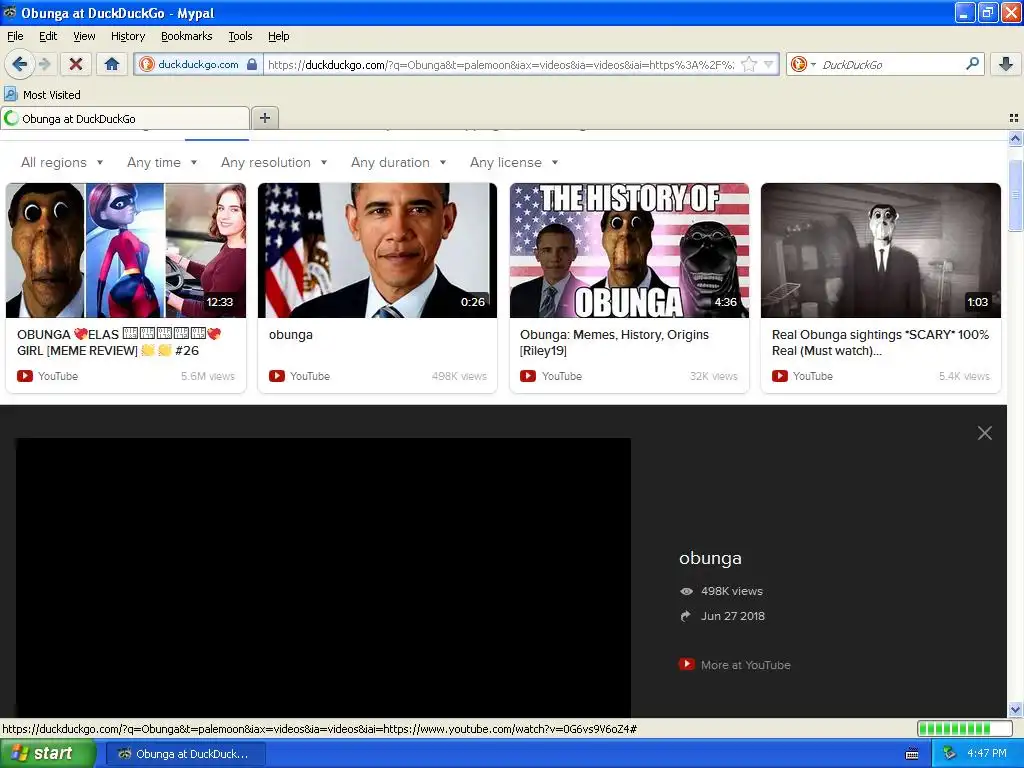Select the address bar URL field
Viewport: 1024px width, 768px height.
tap(502, 64)
